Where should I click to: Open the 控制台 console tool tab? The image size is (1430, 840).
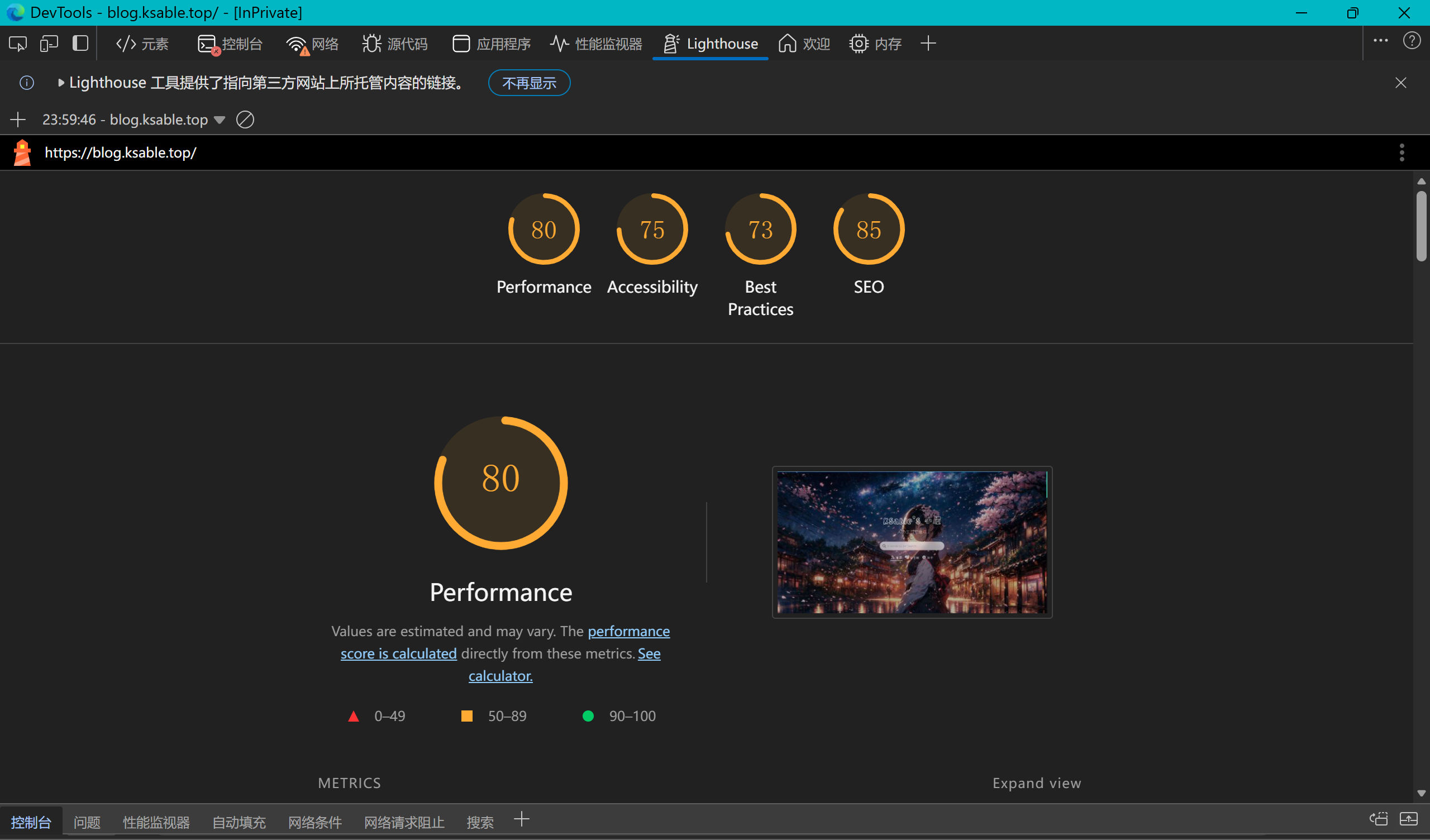click(x=230, y=44)
